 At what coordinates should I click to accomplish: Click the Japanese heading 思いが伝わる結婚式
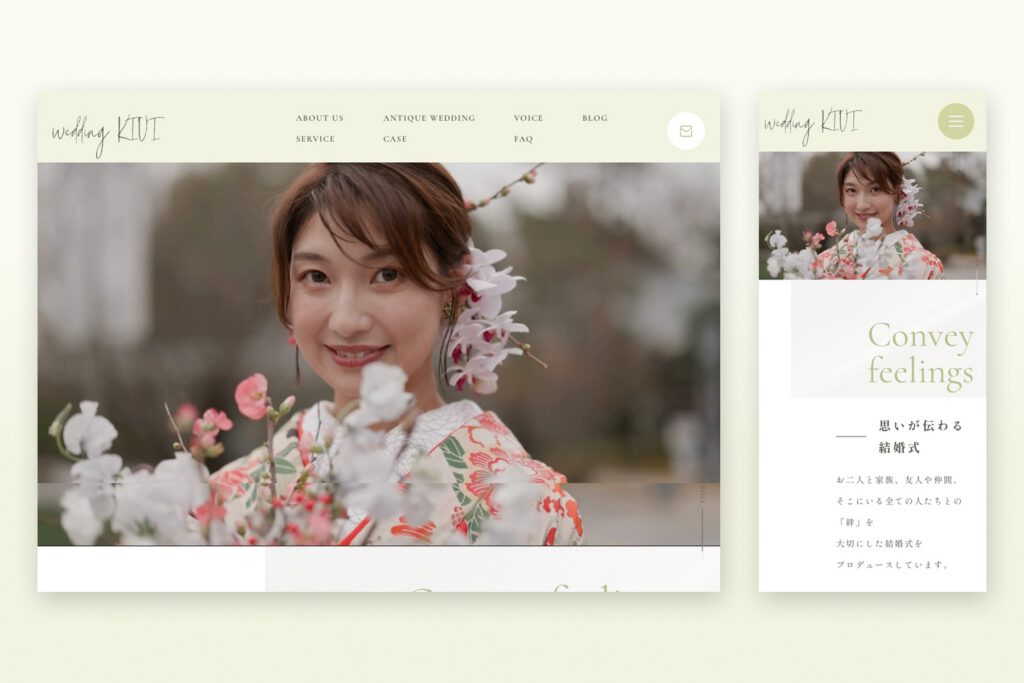tap(920, 436)
